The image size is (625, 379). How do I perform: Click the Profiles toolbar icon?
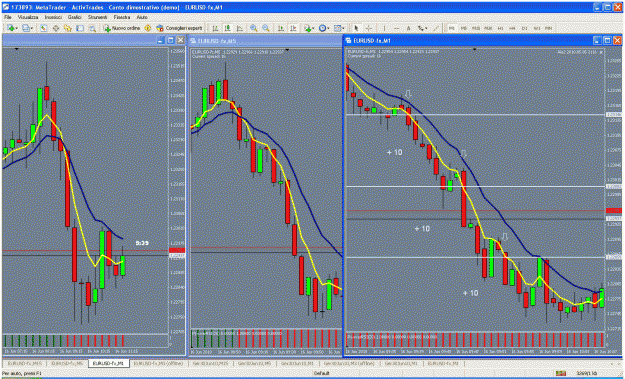tap(26, 28)
